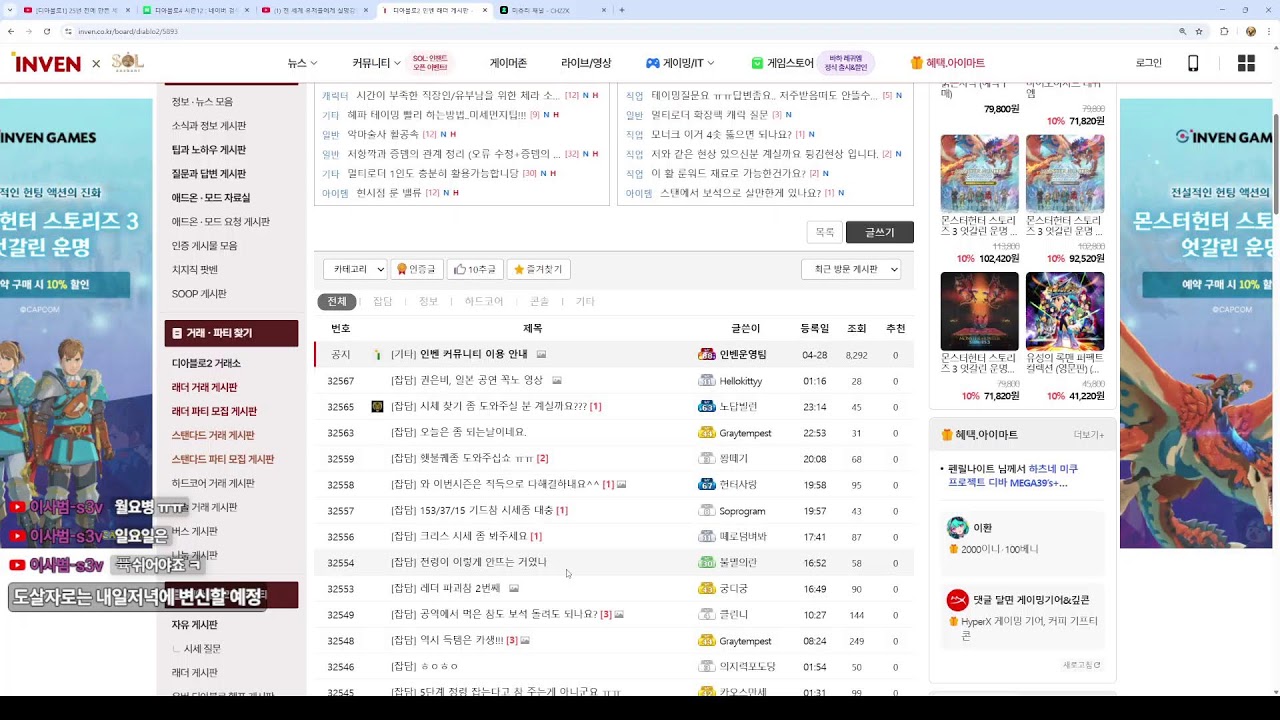This screenshot has width=1280, height=720.
Task: Open sidebar link 팁과 노하우 게시판
Action: (x=209, y=150)
